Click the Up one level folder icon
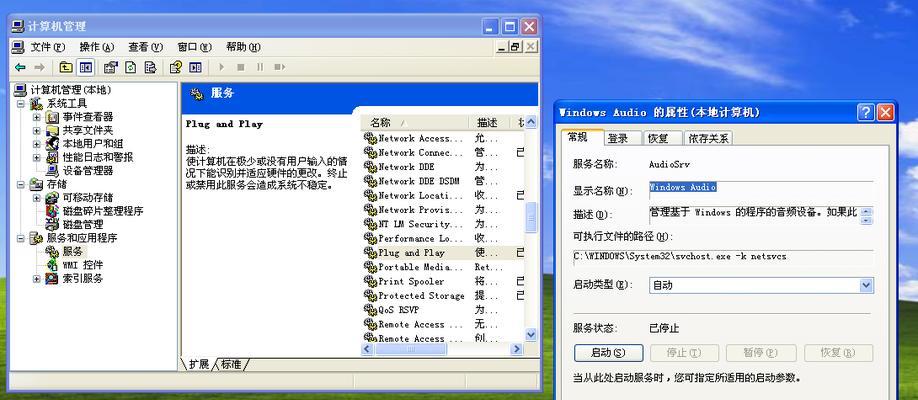Viewport: 918px width, 400px height. tap(66, 67)
